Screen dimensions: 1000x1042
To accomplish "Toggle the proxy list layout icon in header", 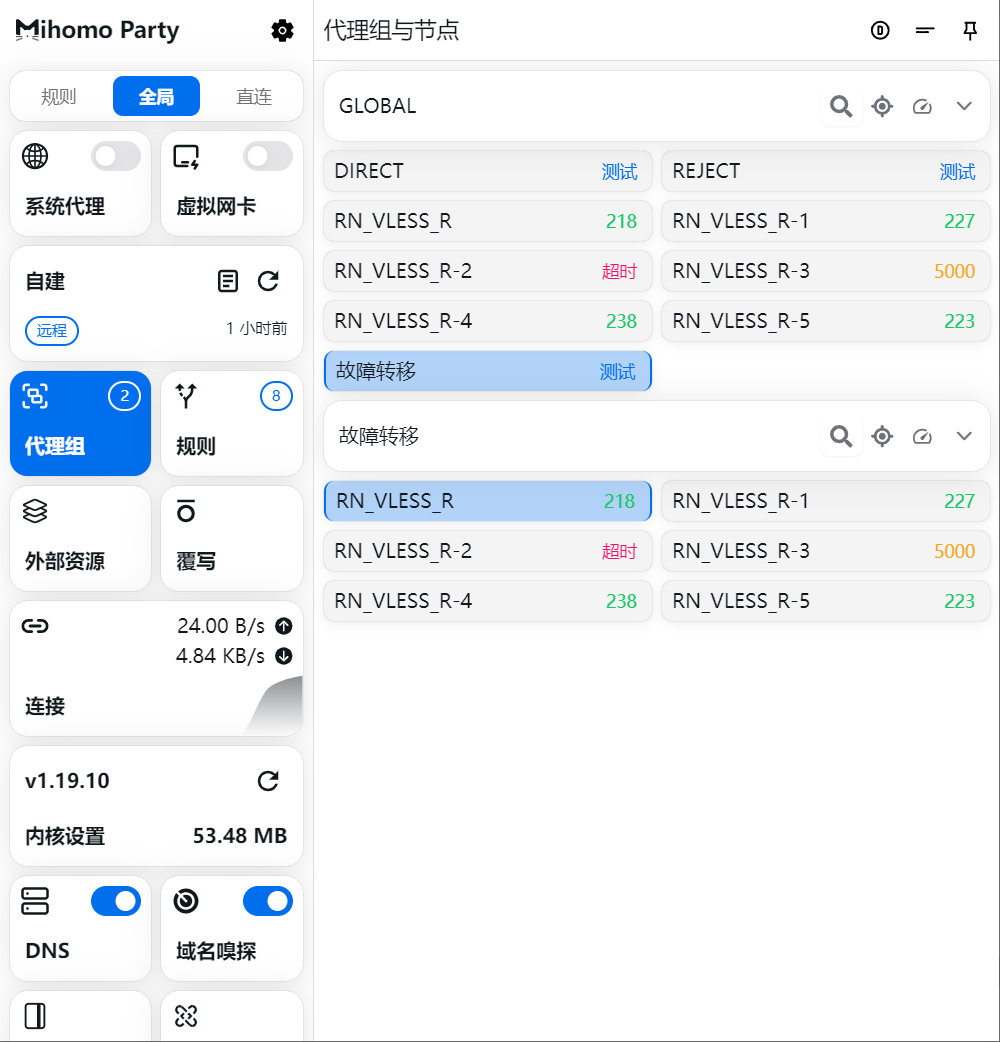I will pos(925,31).
